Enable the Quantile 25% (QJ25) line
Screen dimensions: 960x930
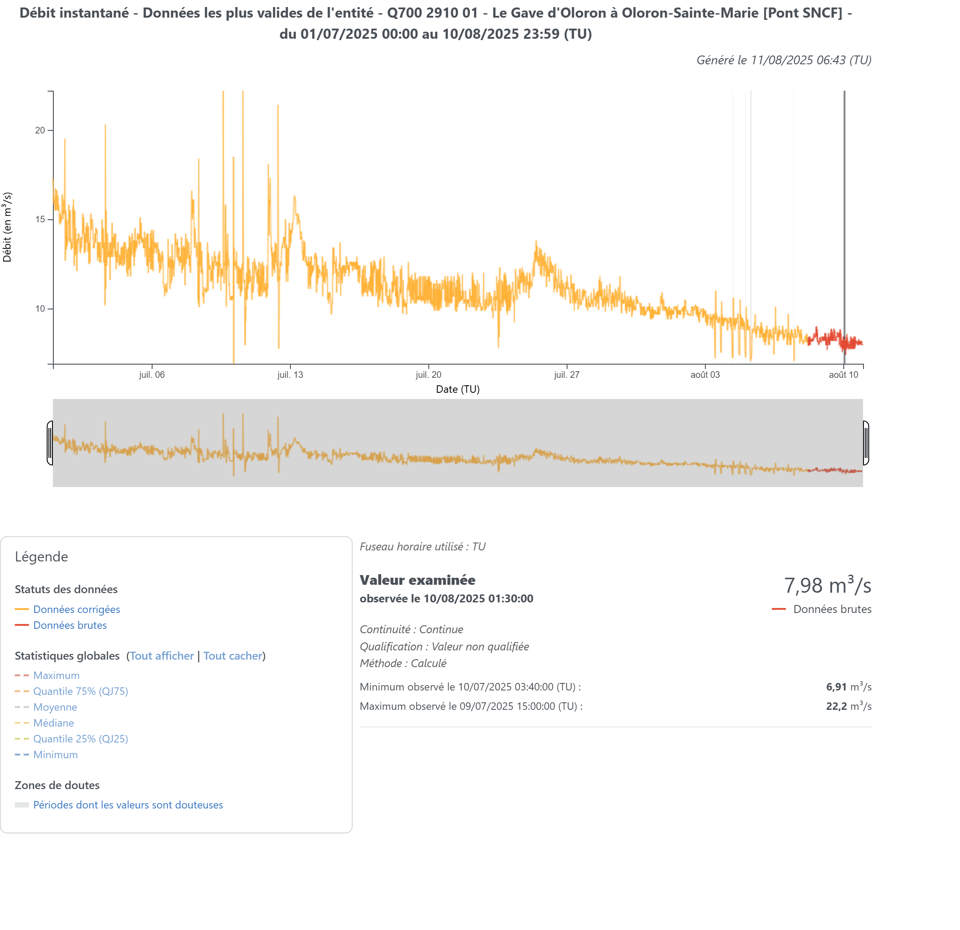80,739
